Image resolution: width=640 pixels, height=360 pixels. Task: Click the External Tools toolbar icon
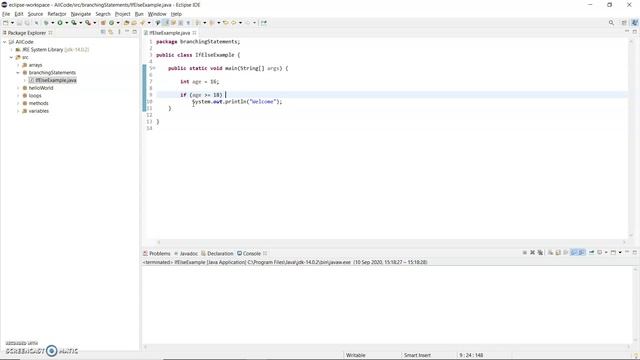pos(88,23)
